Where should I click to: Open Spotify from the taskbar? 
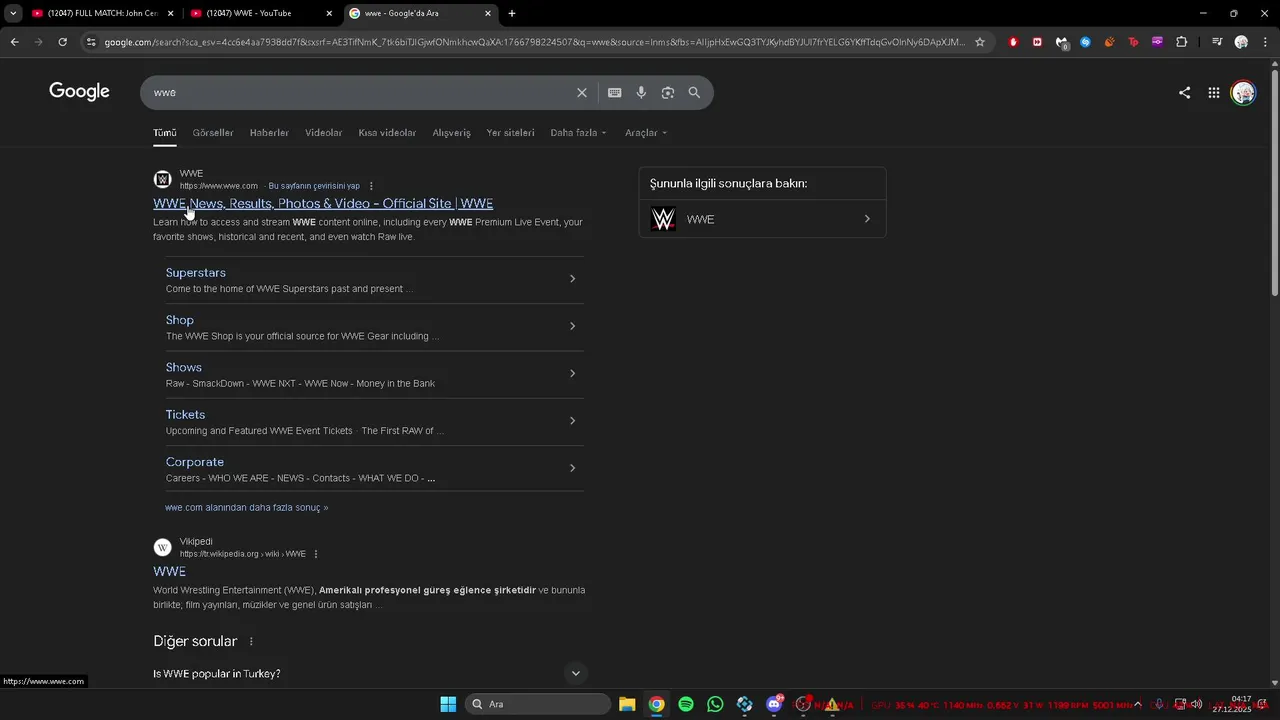coord(686,704)
